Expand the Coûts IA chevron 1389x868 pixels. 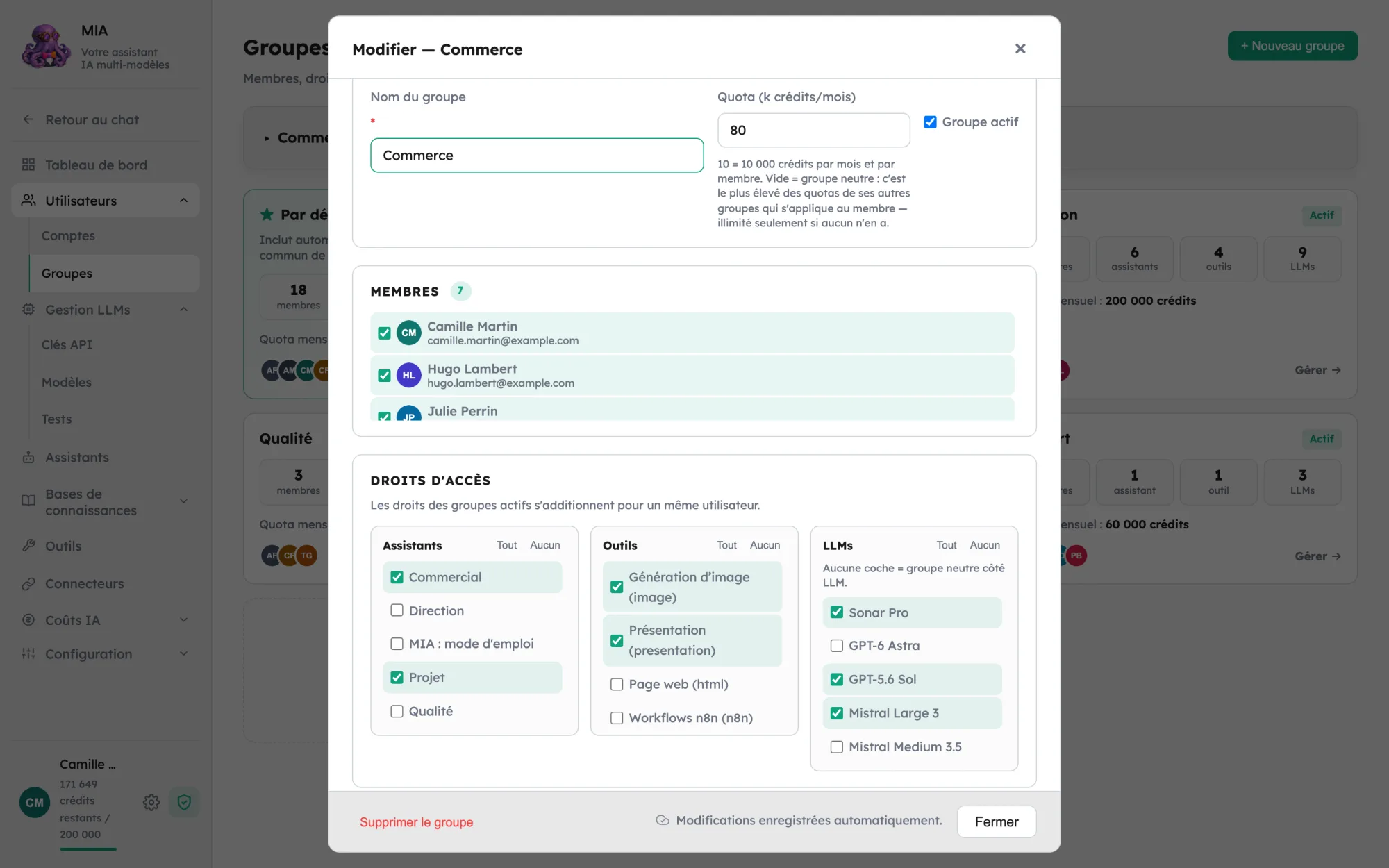pos(183,619)
